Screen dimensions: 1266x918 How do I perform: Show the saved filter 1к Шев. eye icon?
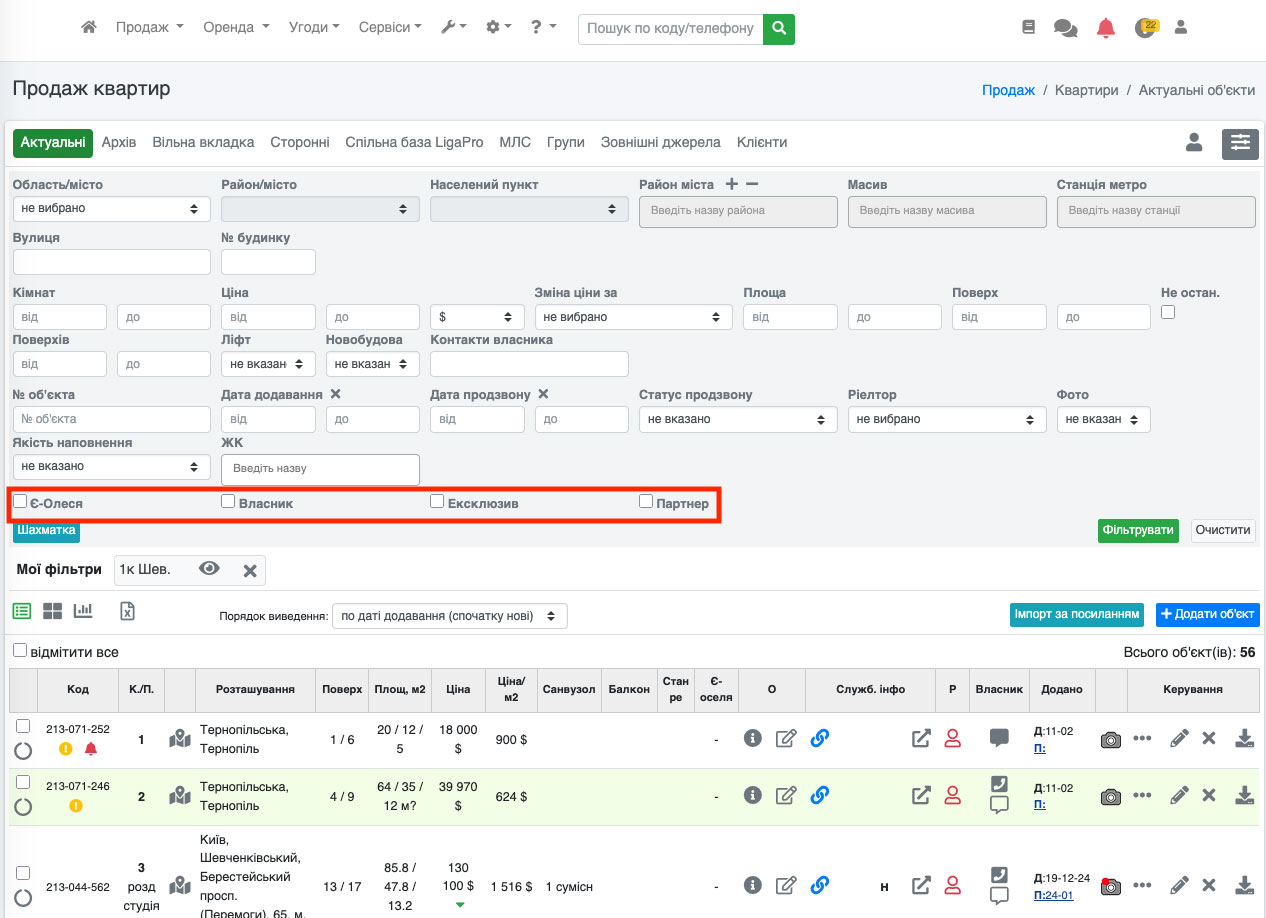209,569
